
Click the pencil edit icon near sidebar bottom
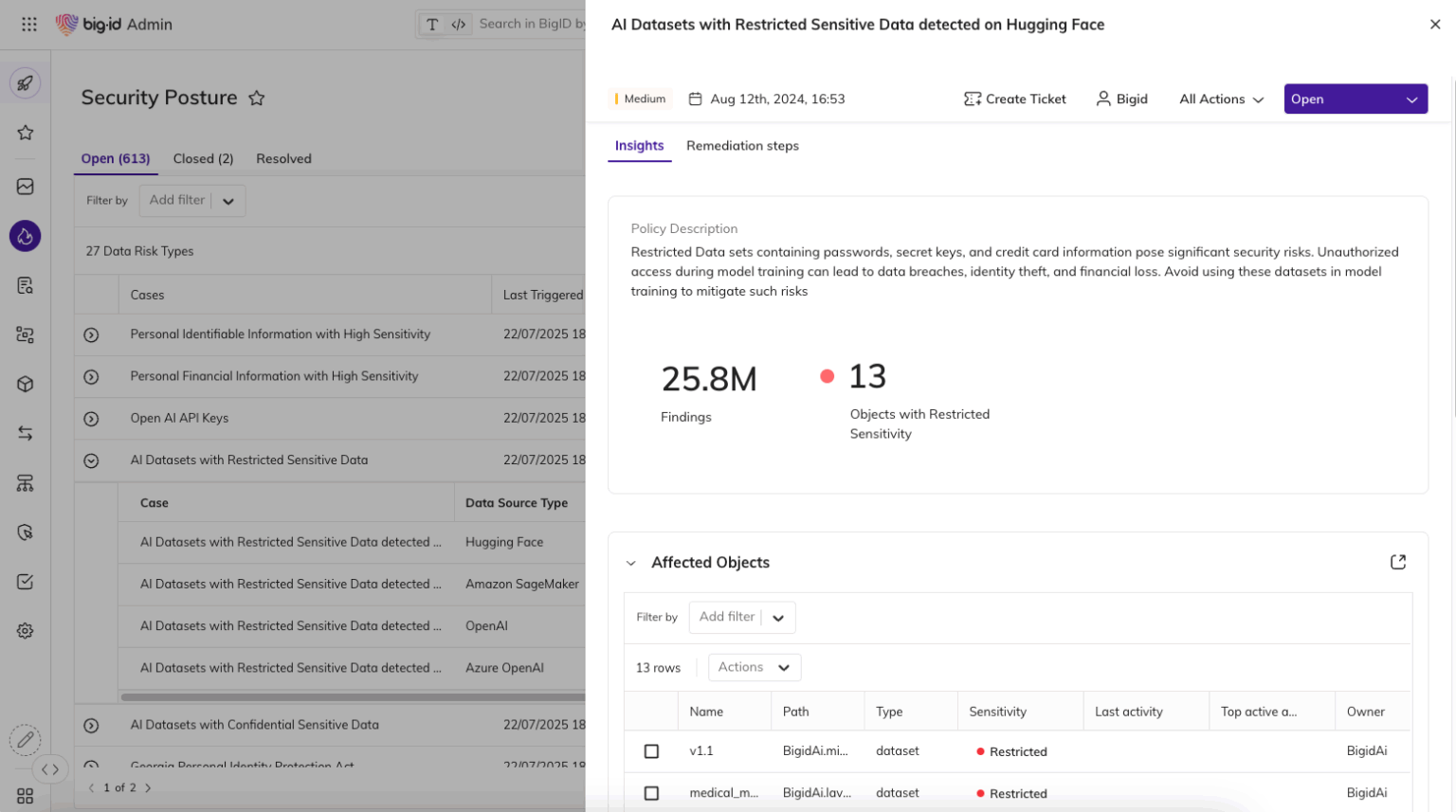[25, 740]
